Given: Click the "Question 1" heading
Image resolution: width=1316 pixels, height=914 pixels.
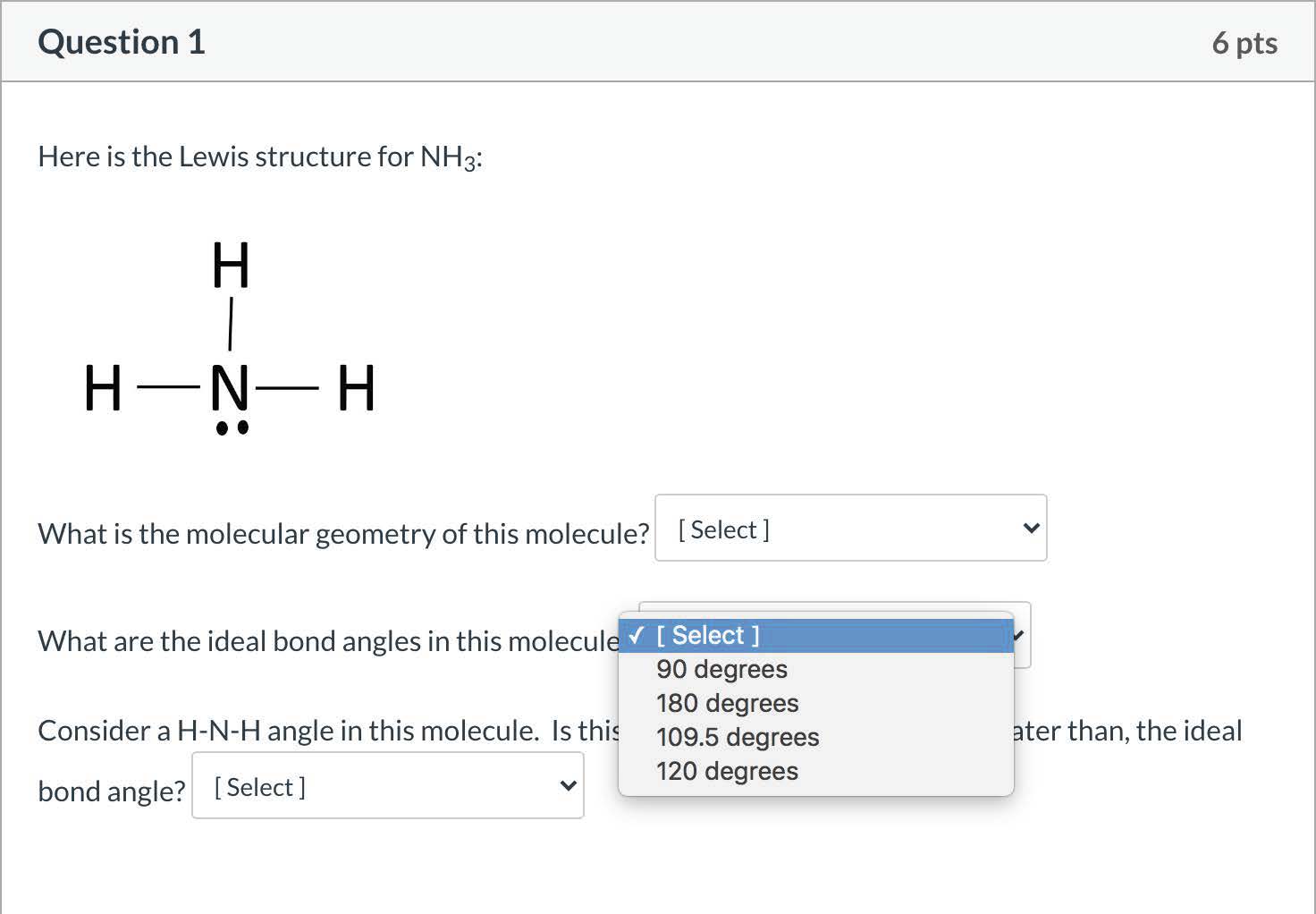Looking at the screenshot, I should tap(122, 42).
